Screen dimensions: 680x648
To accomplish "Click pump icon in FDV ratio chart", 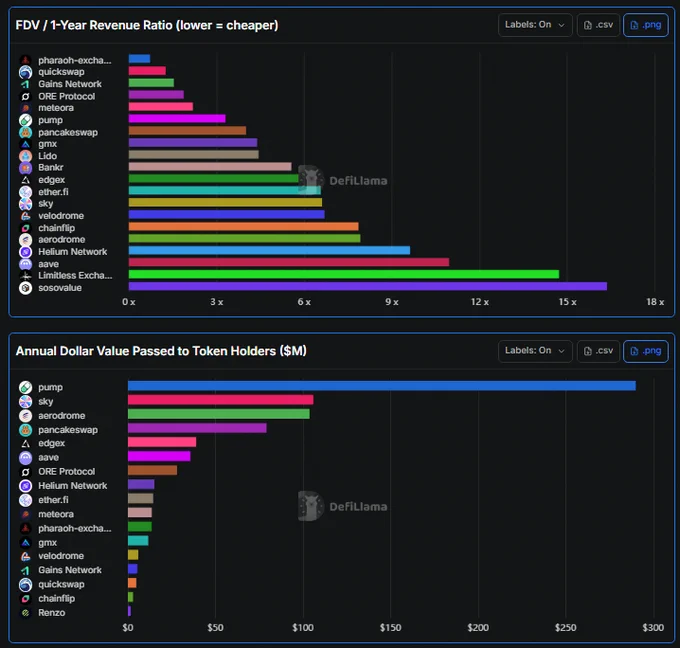I will click(x=26, y=120).
